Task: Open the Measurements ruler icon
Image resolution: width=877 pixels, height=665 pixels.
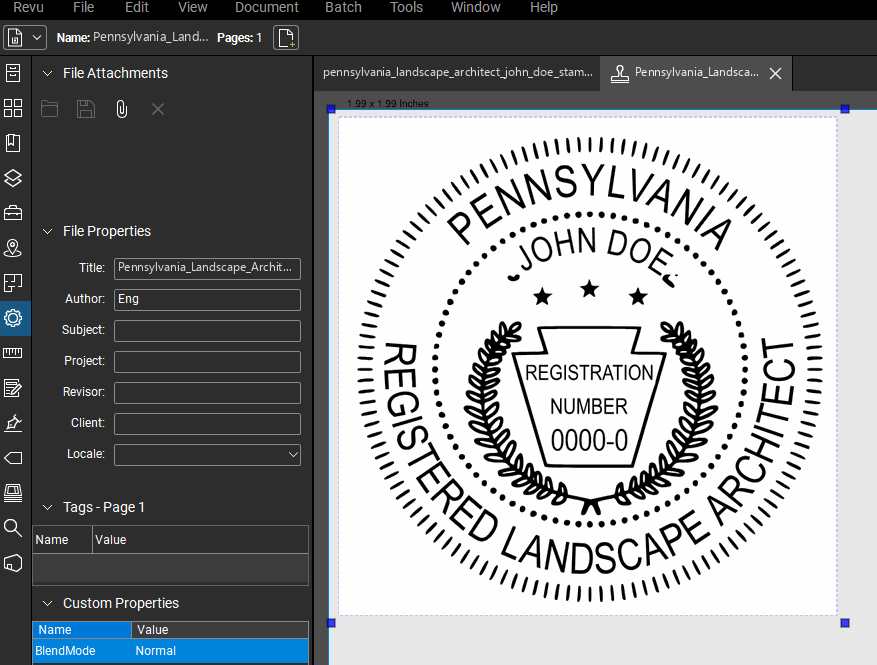Action: pos(13,353)
